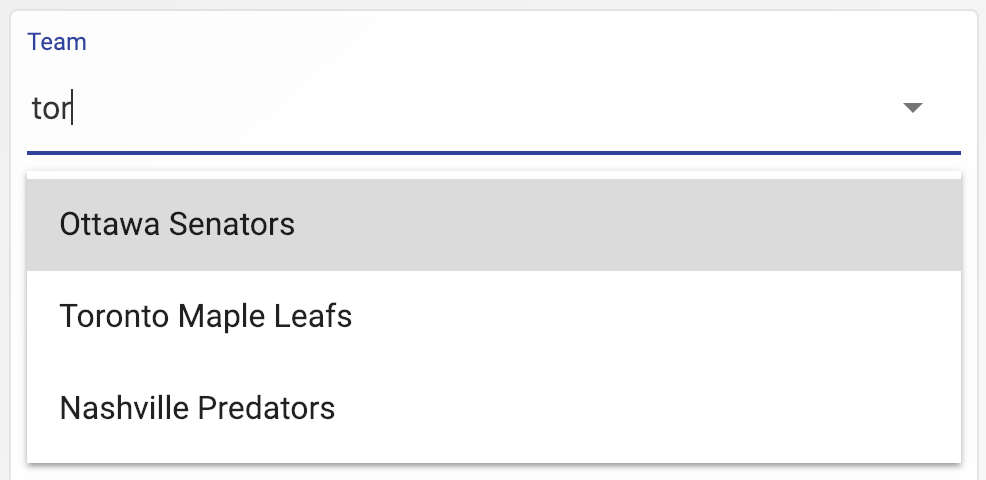This screenshot has width=986, height=480.
Task: Select Ottawa Senators from the list
Action: [178, 224]
